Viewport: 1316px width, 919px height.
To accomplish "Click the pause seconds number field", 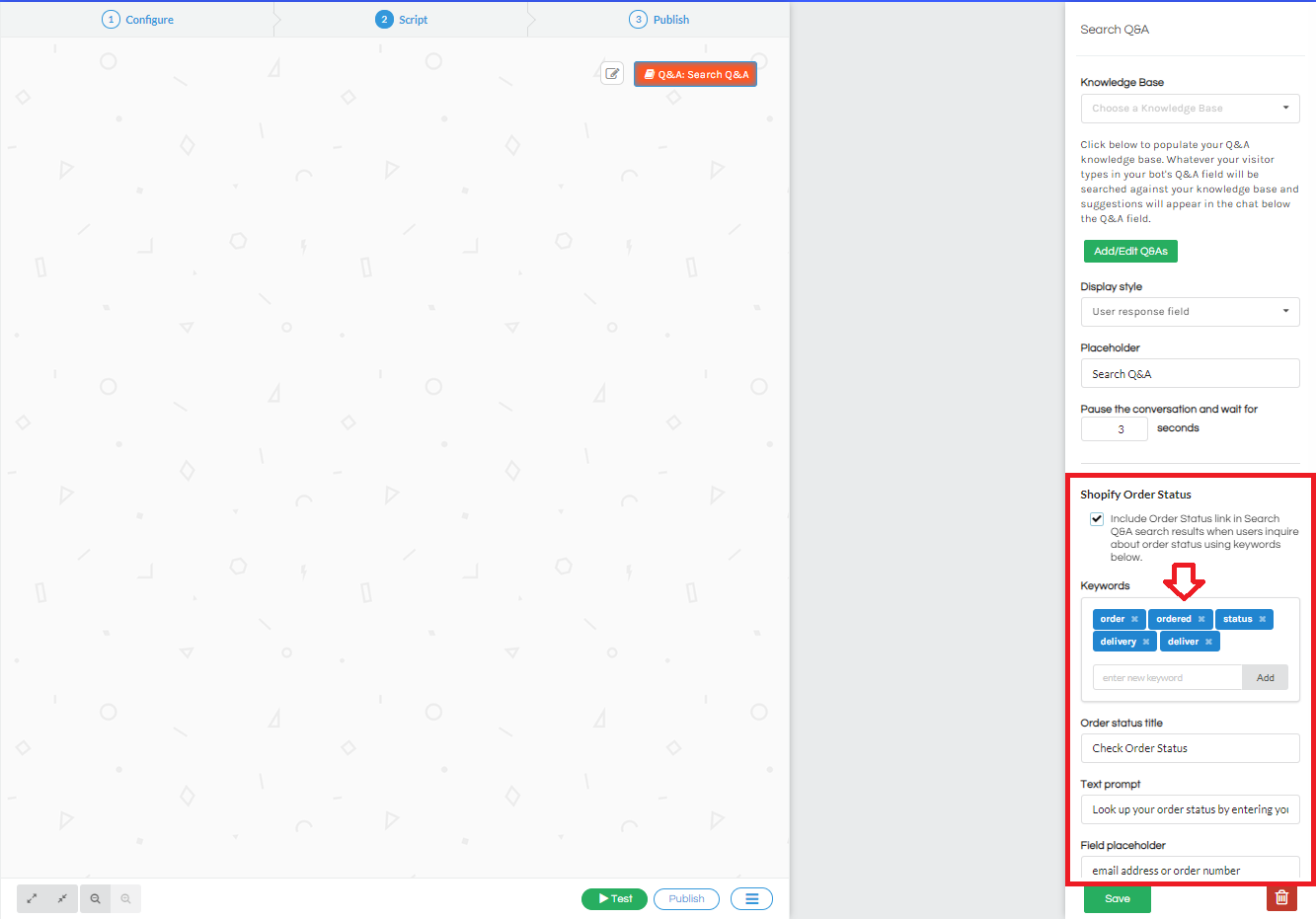I will (x=1114, y=428).
